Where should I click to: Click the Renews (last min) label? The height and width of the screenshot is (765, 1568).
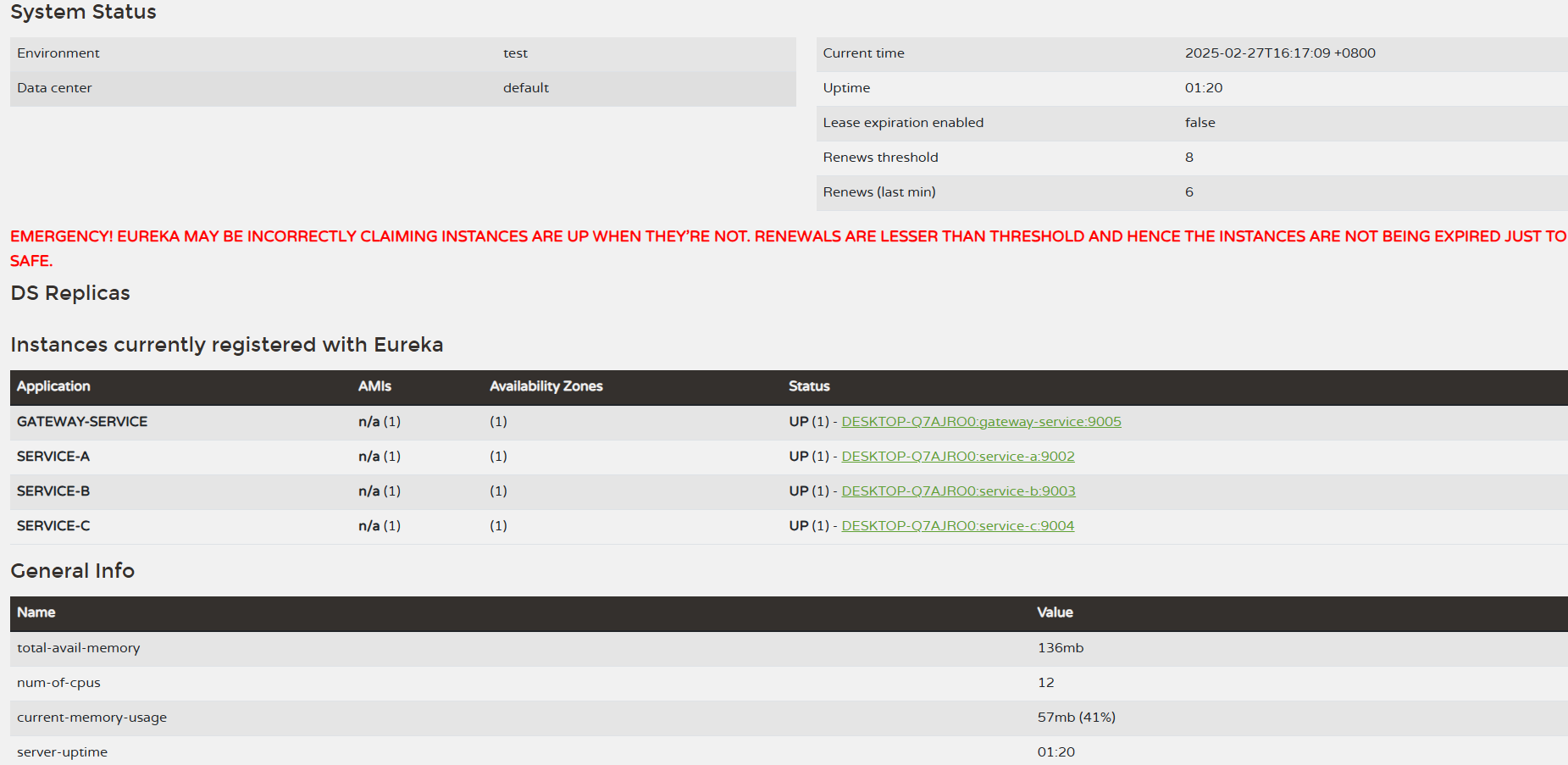(x=879, y=192)
